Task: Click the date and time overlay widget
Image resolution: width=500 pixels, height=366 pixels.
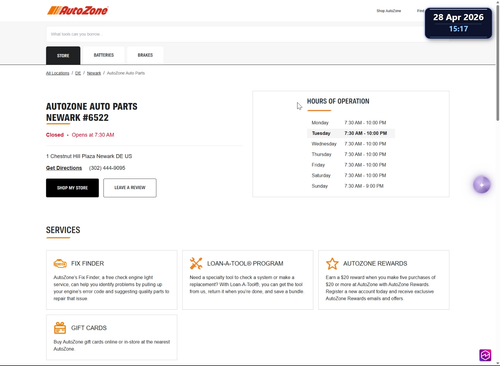Action: (x=458, y=23)
